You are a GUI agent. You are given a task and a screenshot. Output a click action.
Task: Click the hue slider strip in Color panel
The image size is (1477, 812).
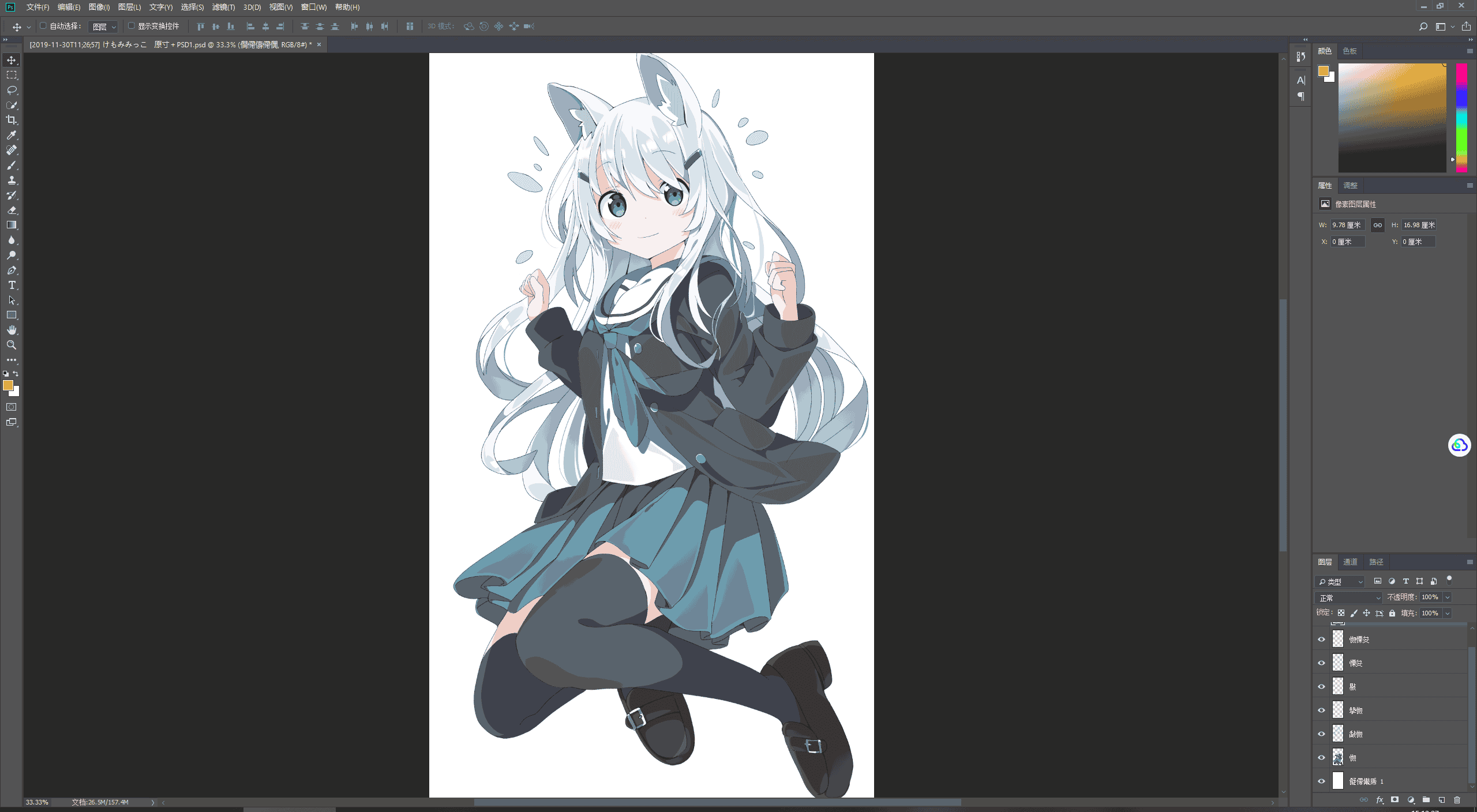tap(1461, 118)
